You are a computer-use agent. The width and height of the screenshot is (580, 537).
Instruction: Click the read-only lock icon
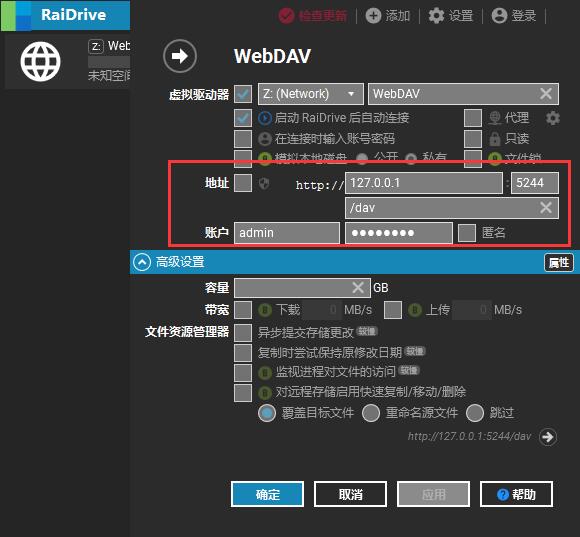point(495,139)
